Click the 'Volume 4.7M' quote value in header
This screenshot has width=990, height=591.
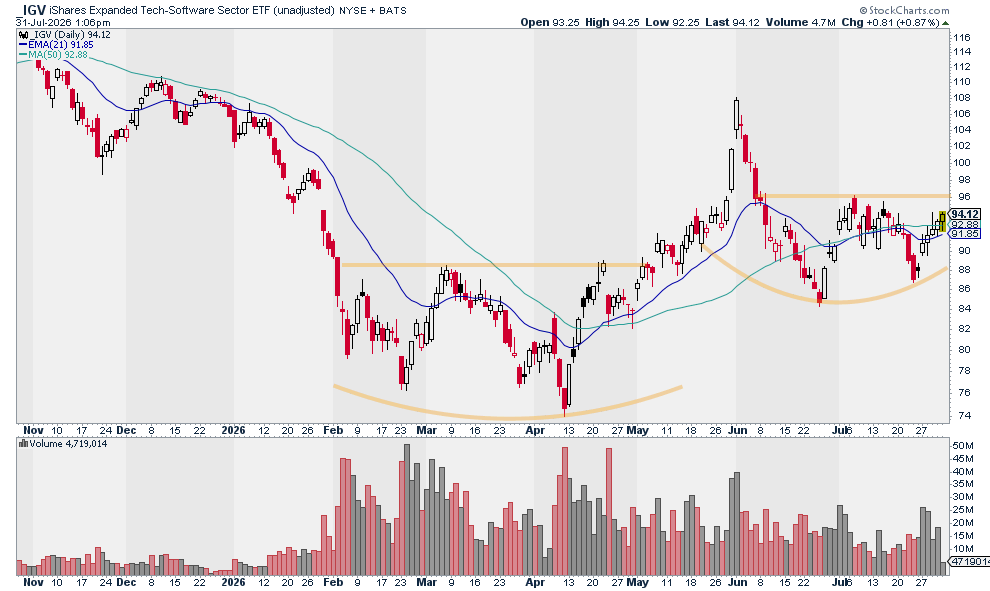pyautogui.click(x=801, y=22)
